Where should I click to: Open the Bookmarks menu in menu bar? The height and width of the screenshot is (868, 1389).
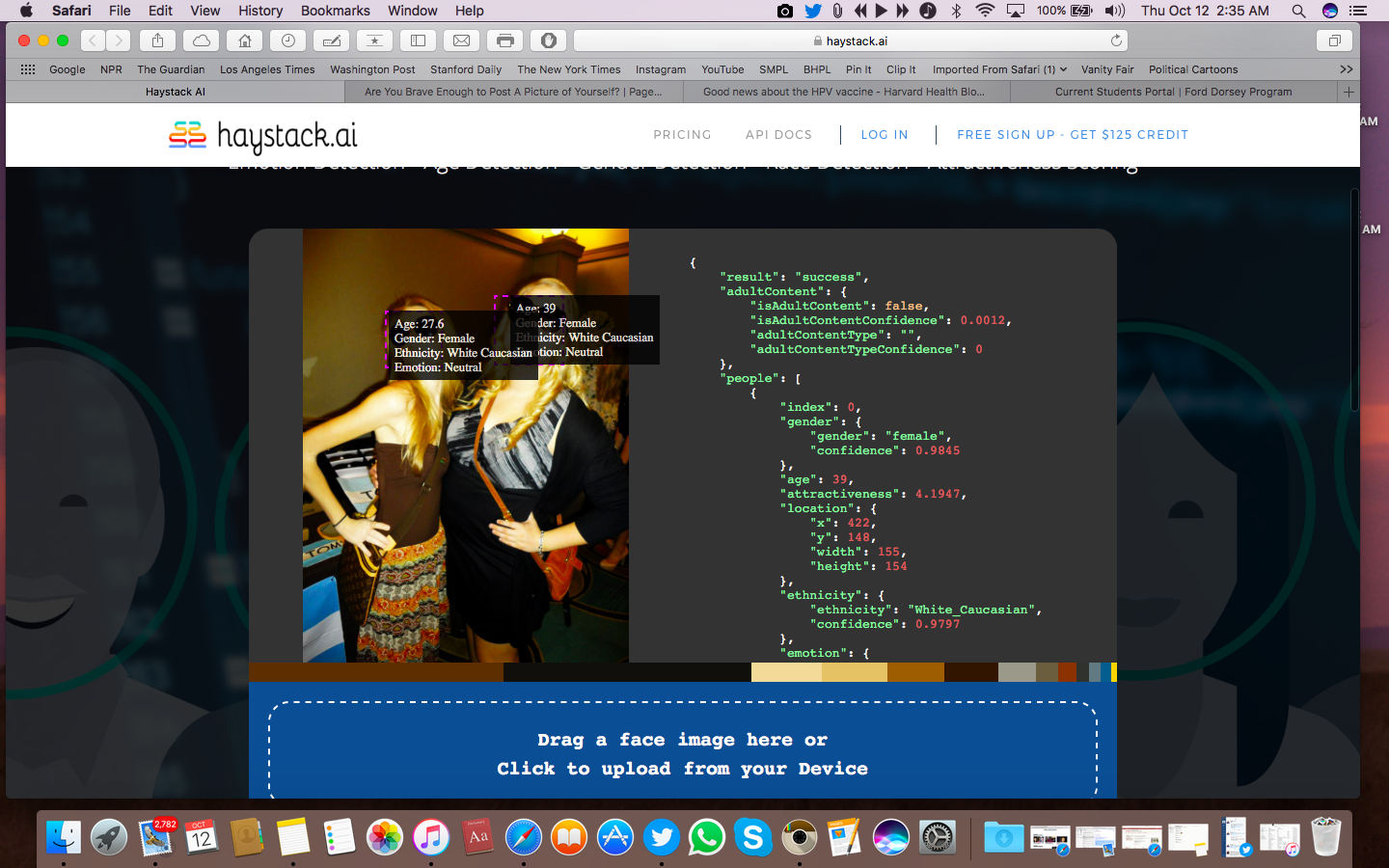pos(335,11)
